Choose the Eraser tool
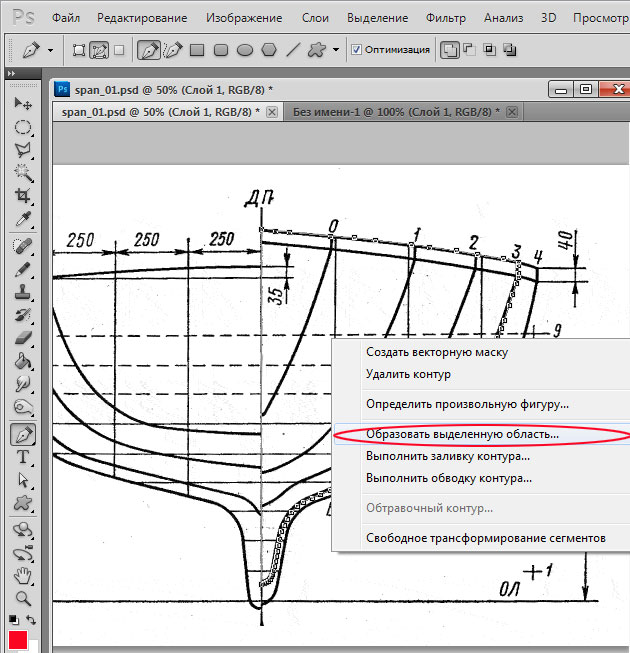630x653 pixels. (22, 339)
